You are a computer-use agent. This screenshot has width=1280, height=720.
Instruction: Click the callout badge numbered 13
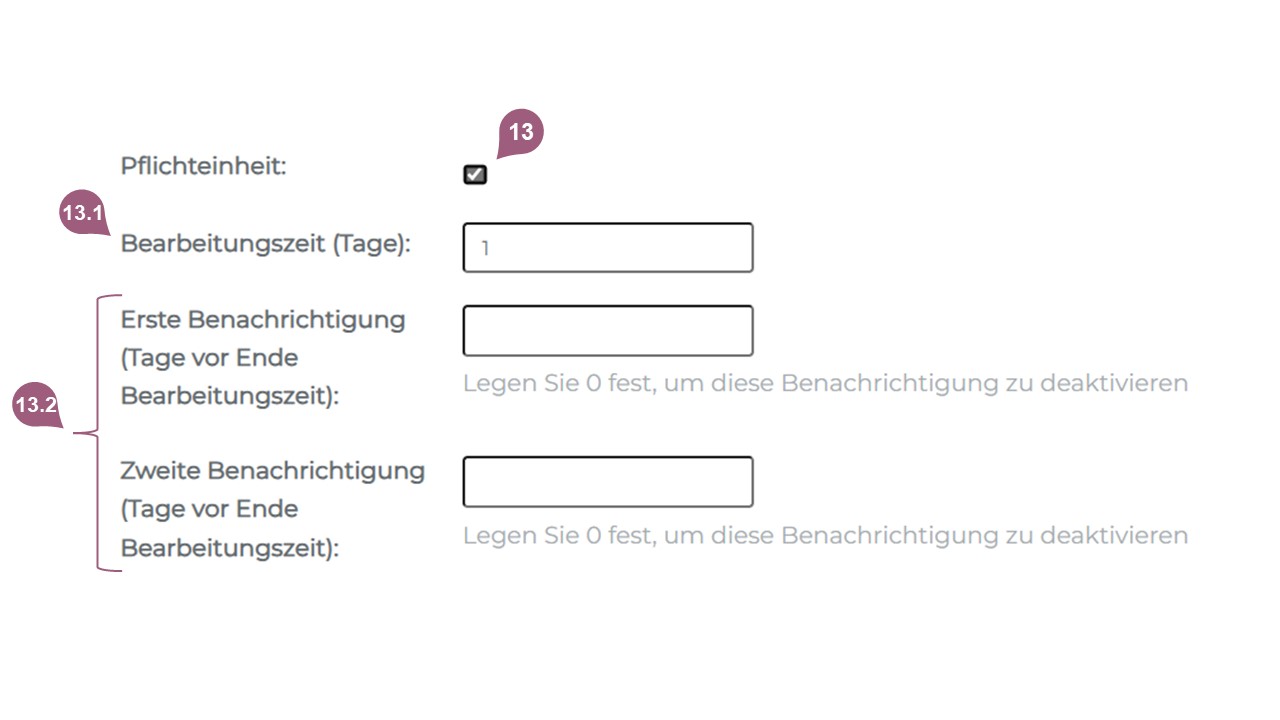tap(520, 133)
